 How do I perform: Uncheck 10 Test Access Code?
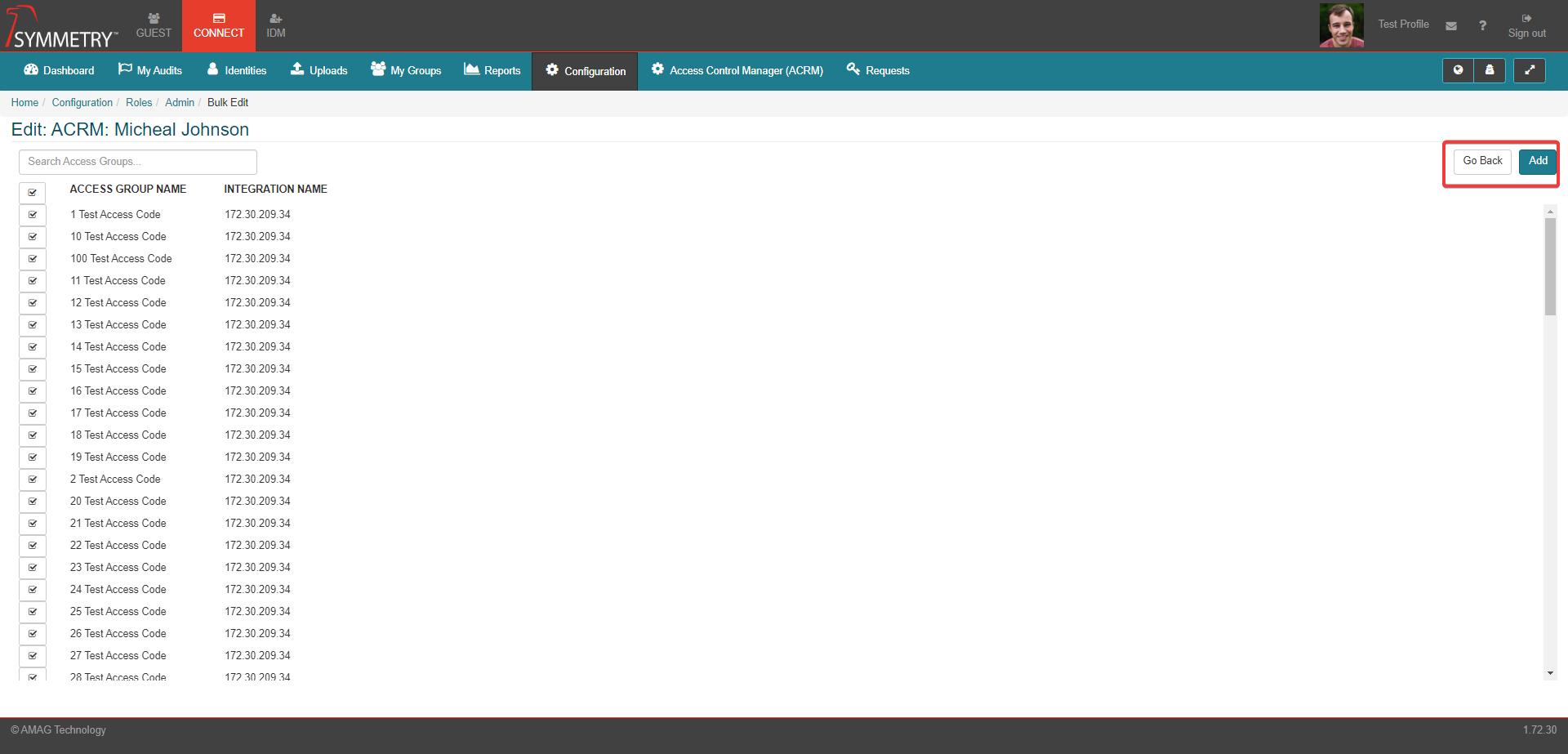point(33,237)
